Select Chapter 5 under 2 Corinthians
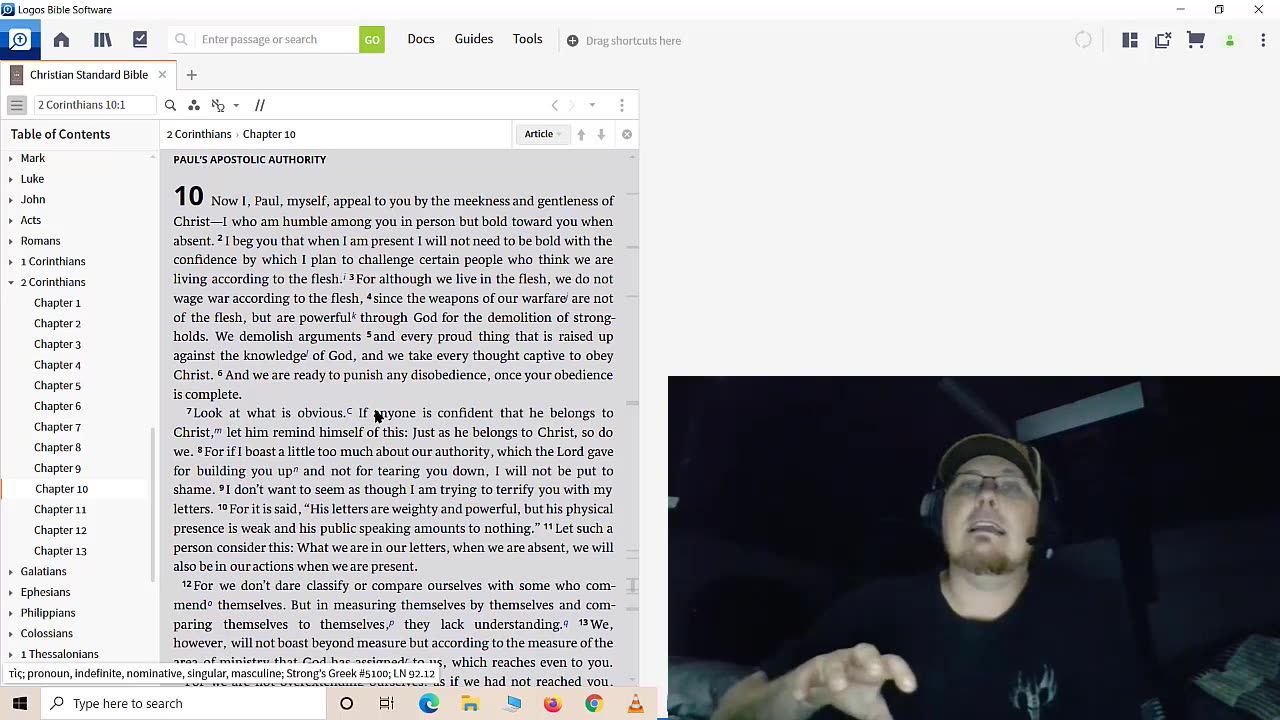The width and height of the screenshot is (1280, 720). click(57, 385)
